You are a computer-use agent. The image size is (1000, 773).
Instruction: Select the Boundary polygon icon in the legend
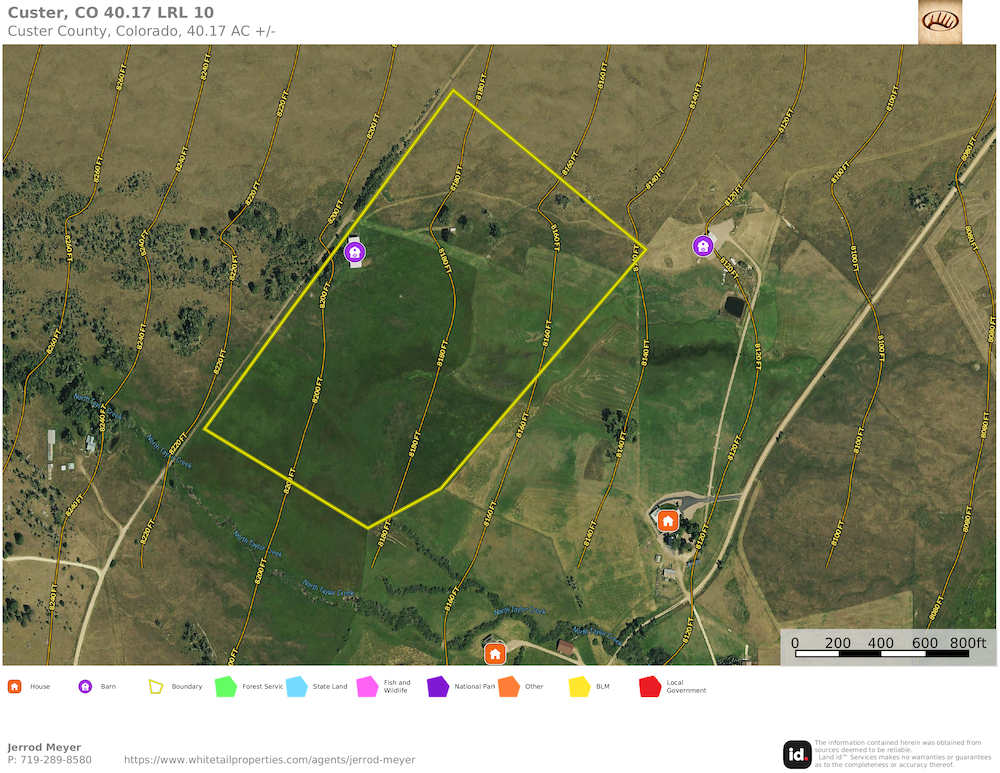(x=155, y=686)
